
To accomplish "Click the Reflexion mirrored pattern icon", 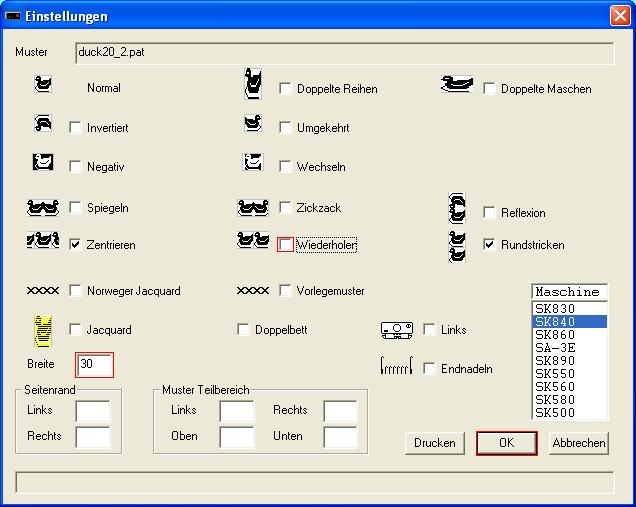I will (457, 208).
